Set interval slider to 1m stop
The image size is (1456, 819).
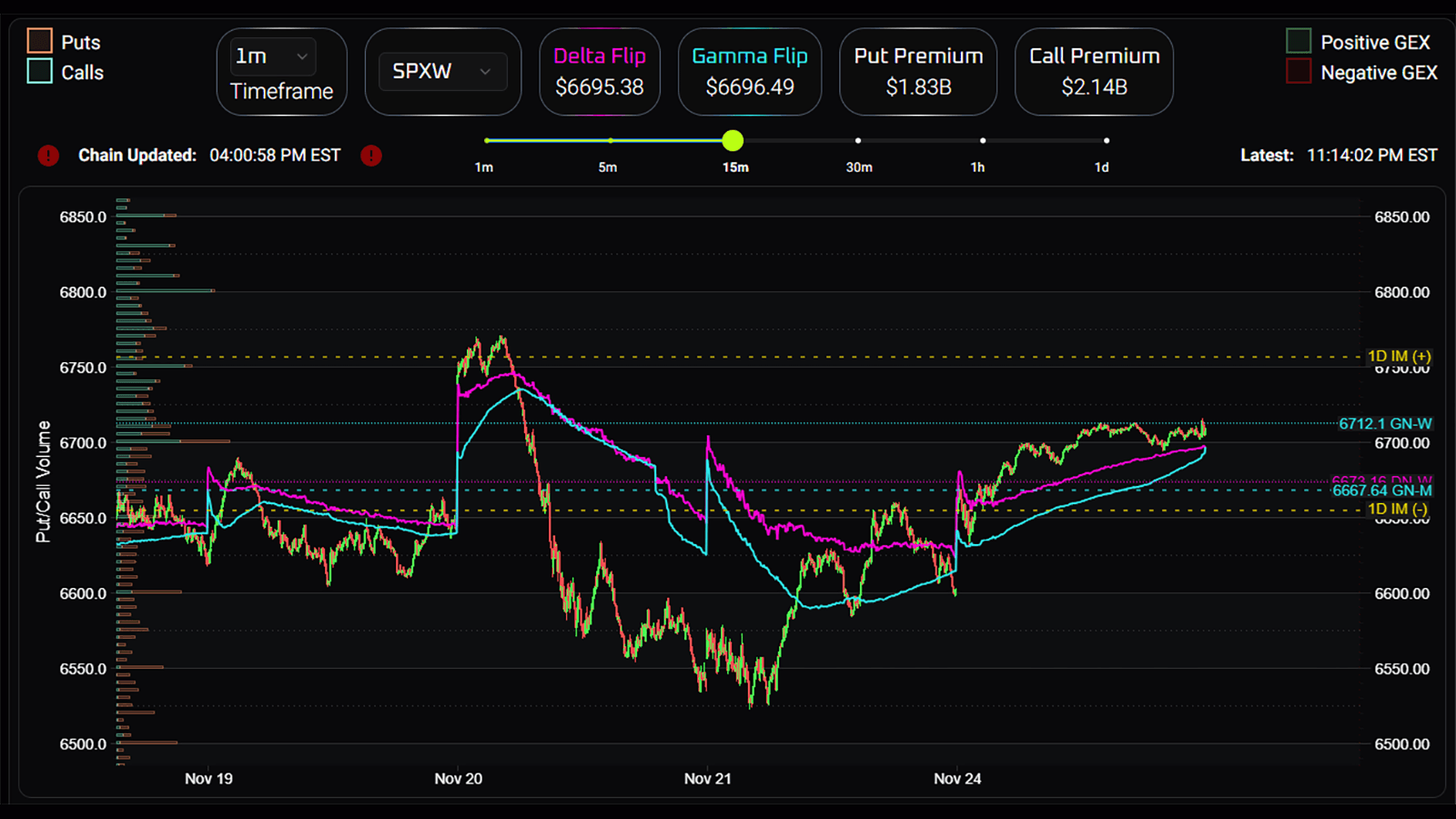pos(488,141)
